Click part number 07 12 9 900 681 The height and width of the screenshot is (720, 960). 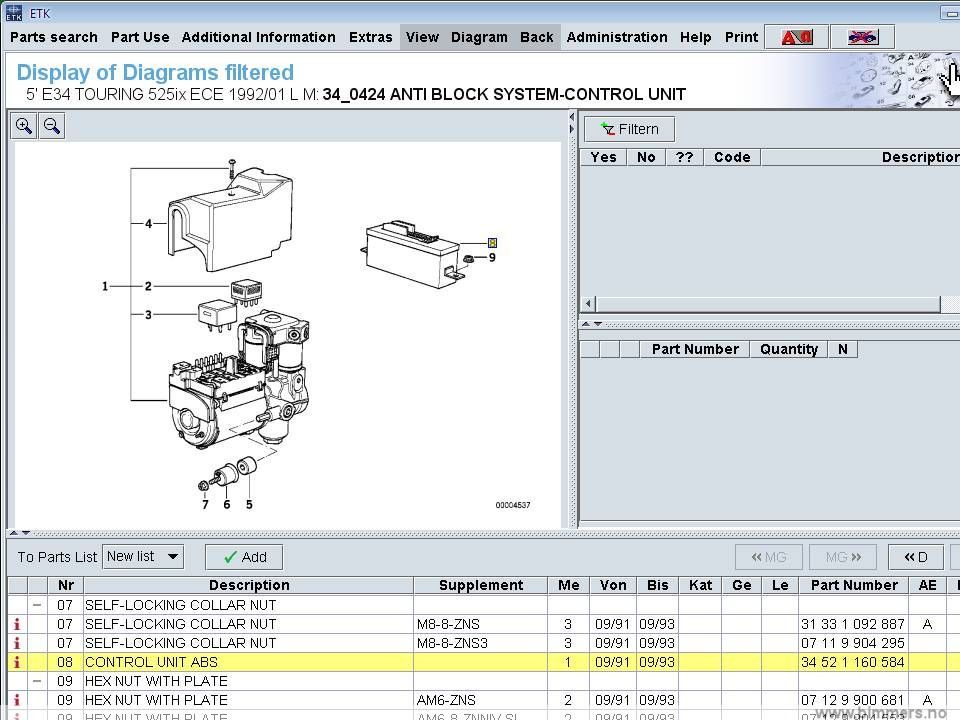pos(853,700)
